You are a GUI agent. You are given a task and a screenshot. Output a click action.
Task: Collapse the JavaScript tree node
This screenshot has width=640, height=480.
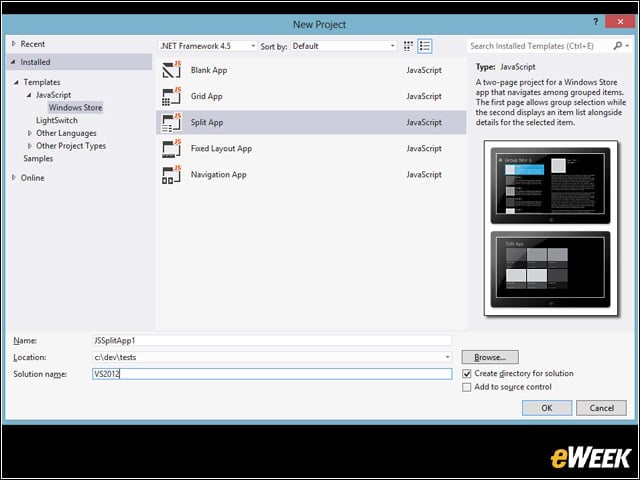coord(29,95)
